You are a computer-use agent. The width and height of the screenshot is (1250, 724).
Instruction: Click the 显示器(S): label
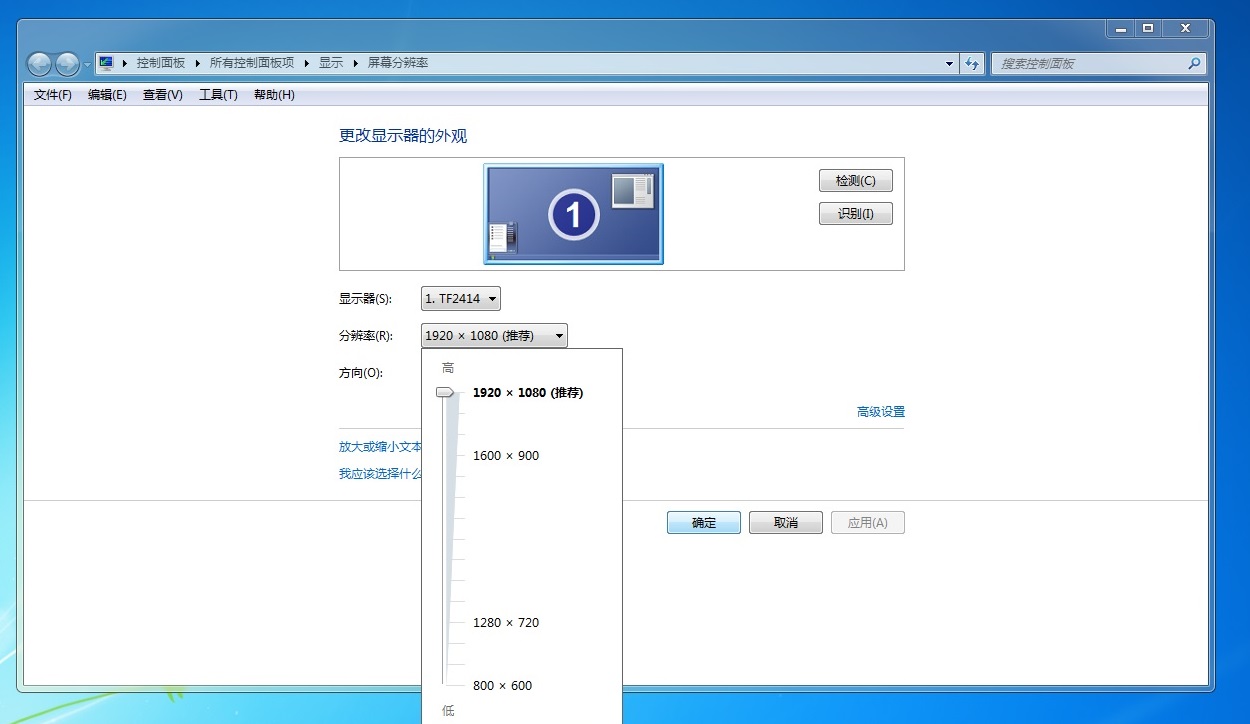point(366,299)
